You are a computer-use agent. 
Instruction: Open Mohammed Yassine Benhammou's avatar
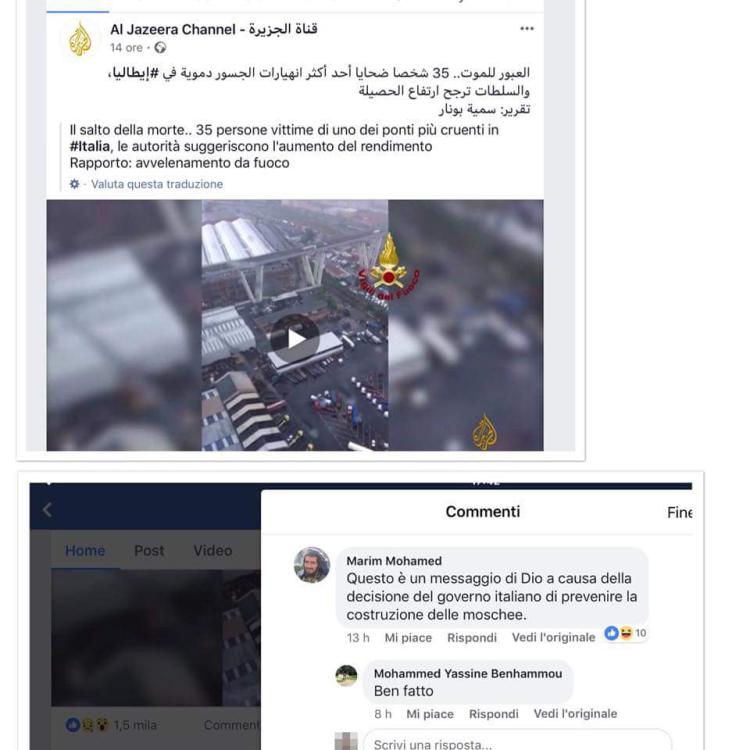click(x=346, y=675)
